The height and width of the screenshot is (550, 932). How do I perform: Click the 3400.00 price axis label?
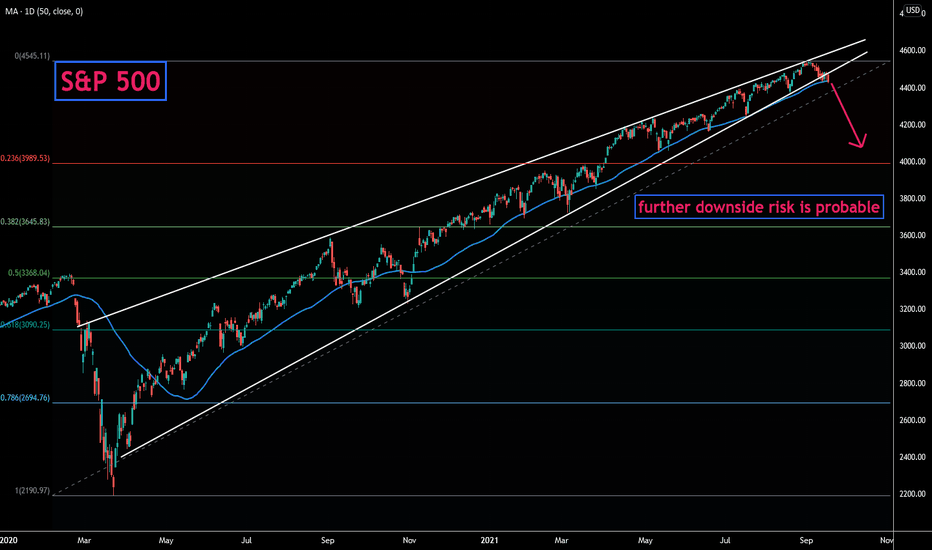click(x=912, y=272)
